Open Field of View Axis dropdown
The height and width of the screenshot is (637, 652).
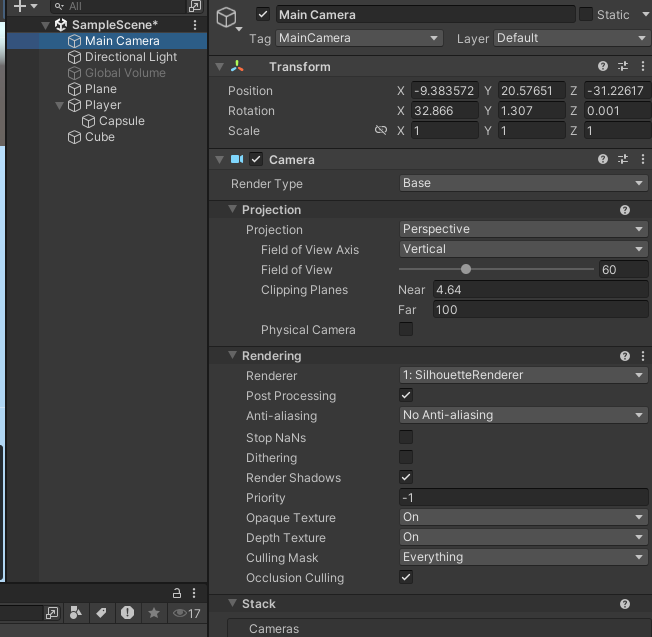click(x=524, y=249)
